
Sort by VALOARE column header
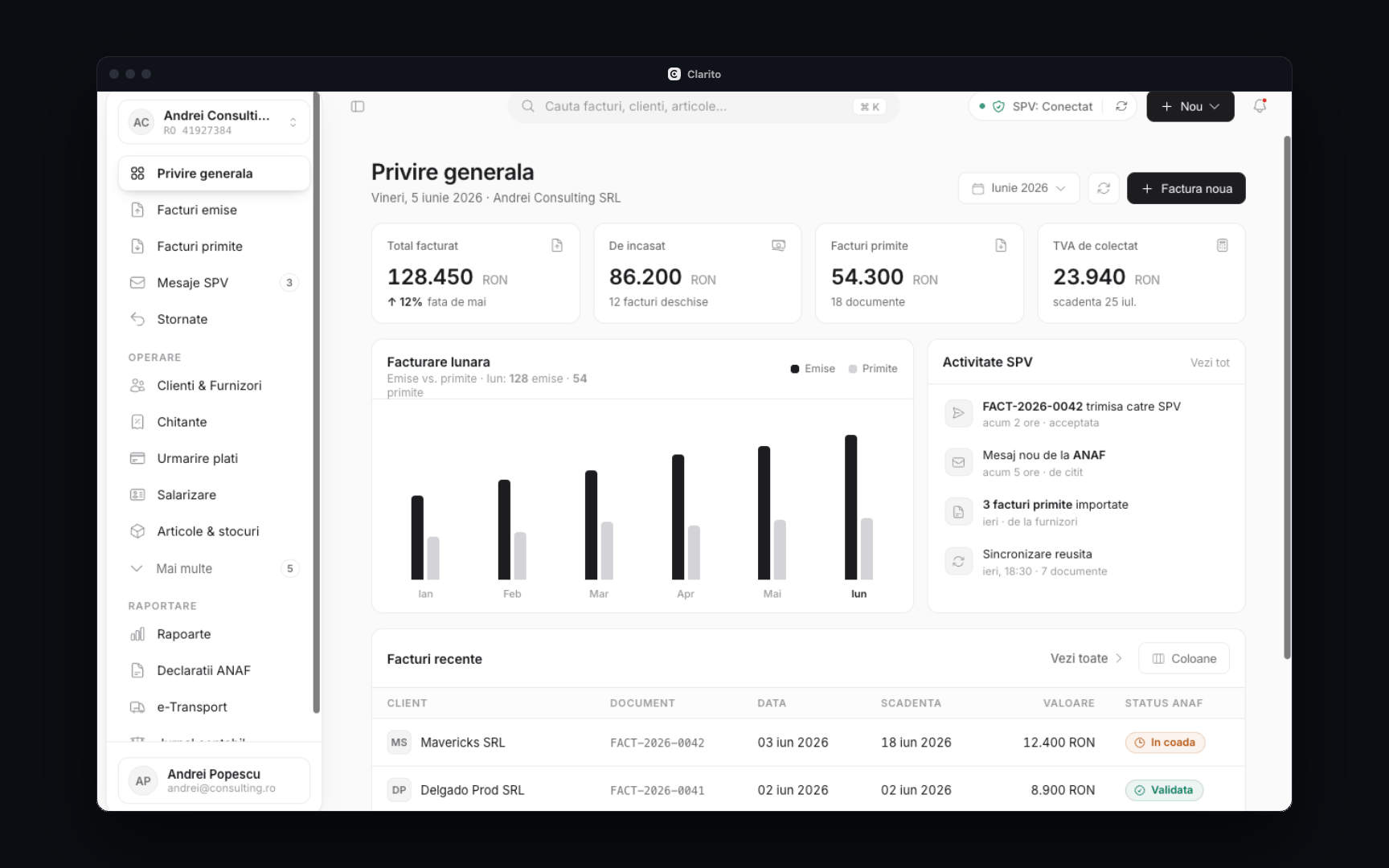[1069, 703]
